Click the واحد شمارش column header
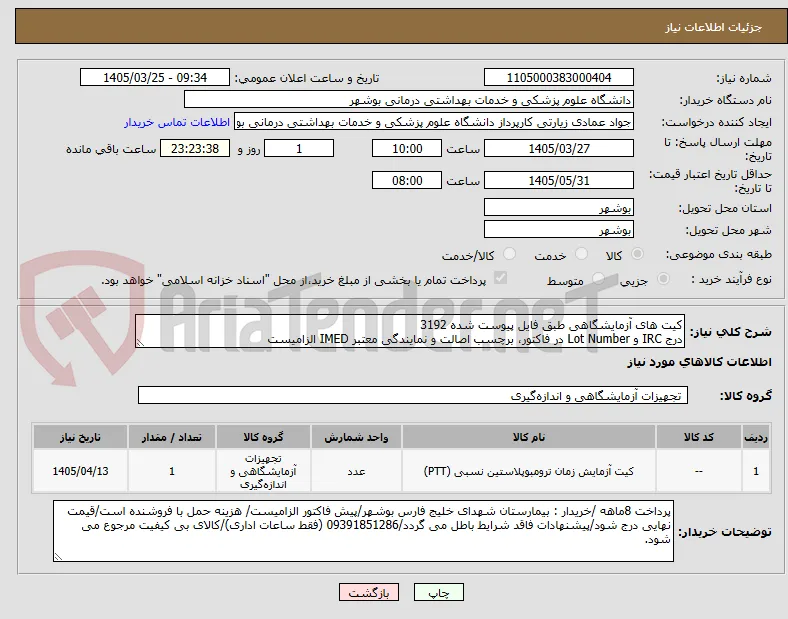Screen dimensions: 788x619 (356, 438)
